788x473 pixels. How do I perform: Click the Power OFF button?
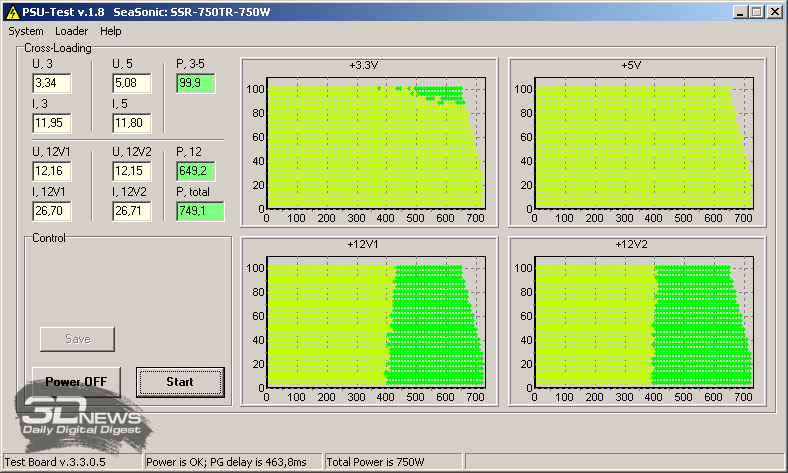76,382
